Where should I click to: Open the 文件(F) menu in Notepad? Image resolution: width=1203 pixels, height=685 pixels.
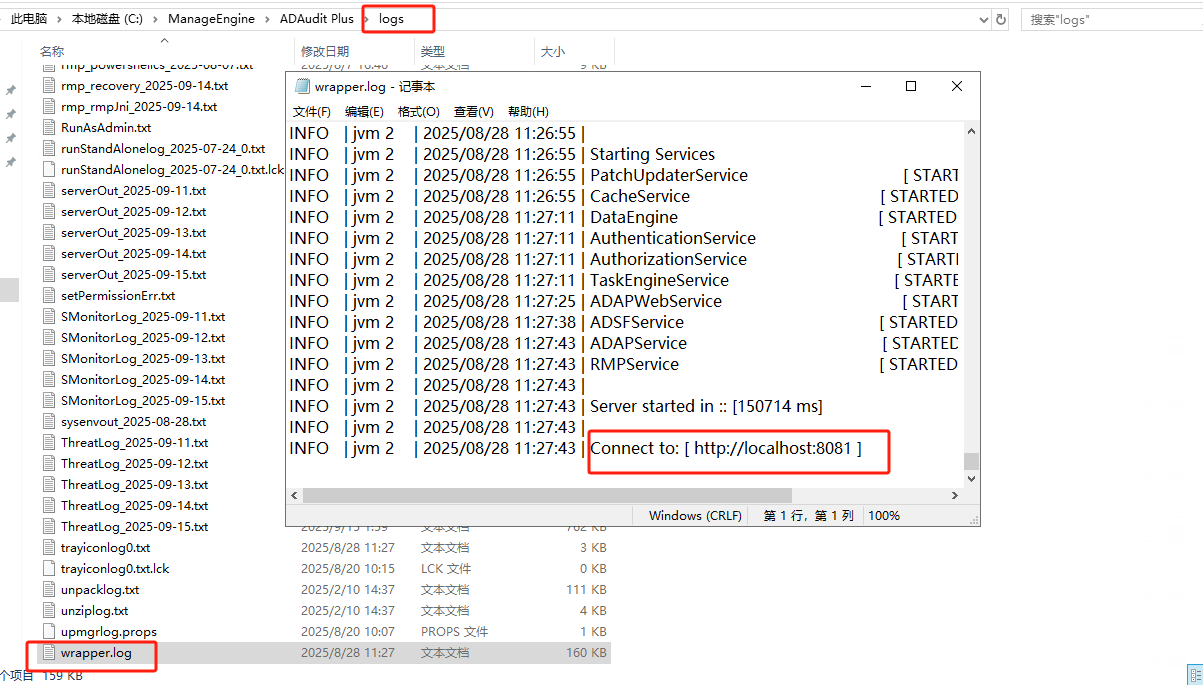[311, 112]
